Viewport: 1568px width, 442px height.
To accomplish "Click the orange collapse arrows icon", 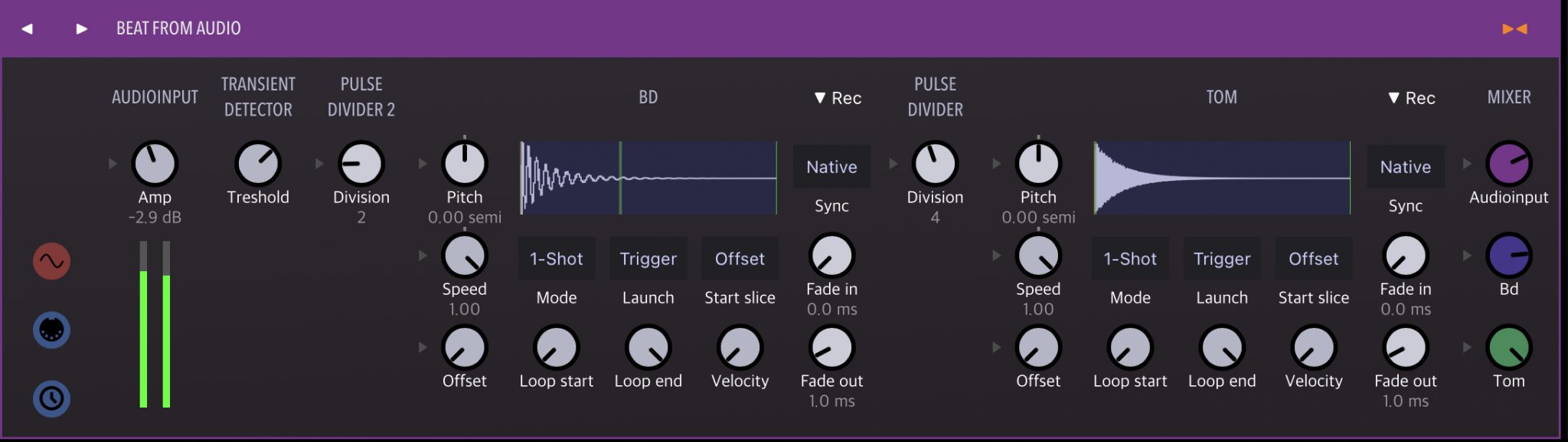I will [1514, 29].
